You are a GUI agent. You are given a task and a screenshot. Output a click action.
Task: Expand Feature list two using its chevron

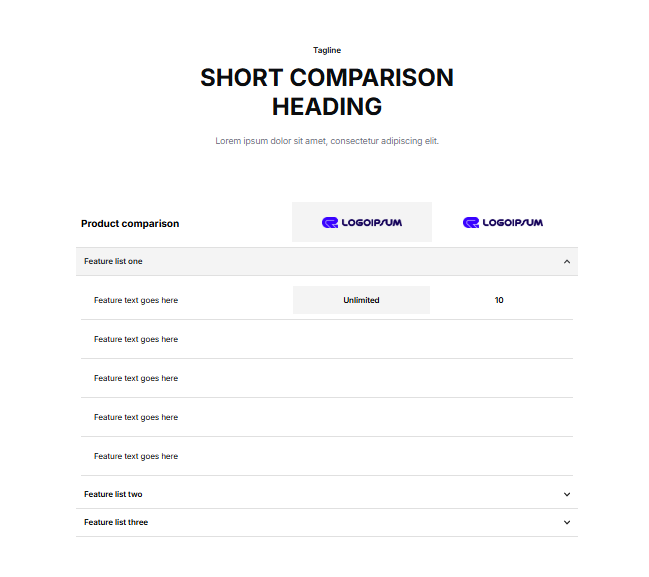click(567, 494)
